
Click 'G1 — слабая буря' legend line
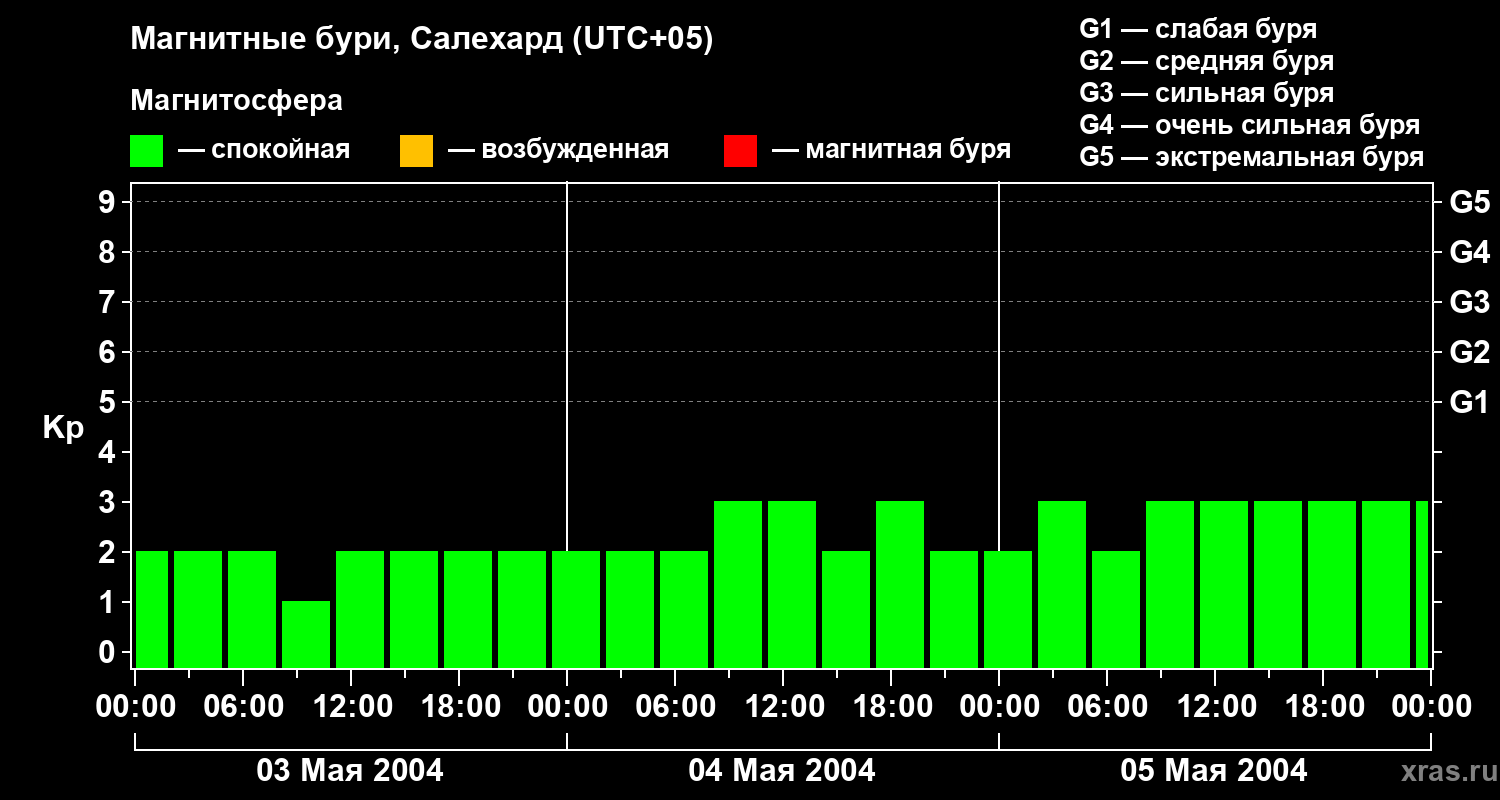[x=1198, y=28]
